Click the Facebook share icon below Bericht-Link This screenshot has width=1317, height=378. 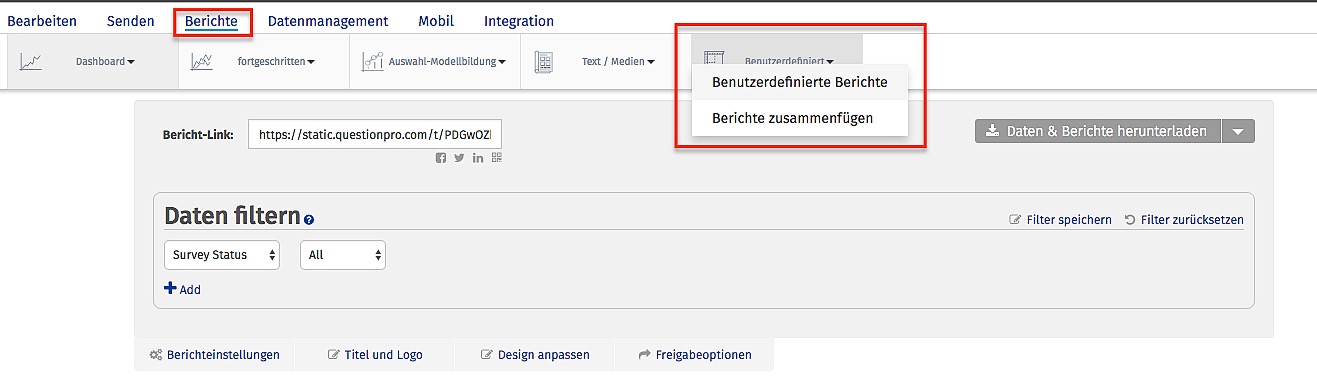pos(441,158)
